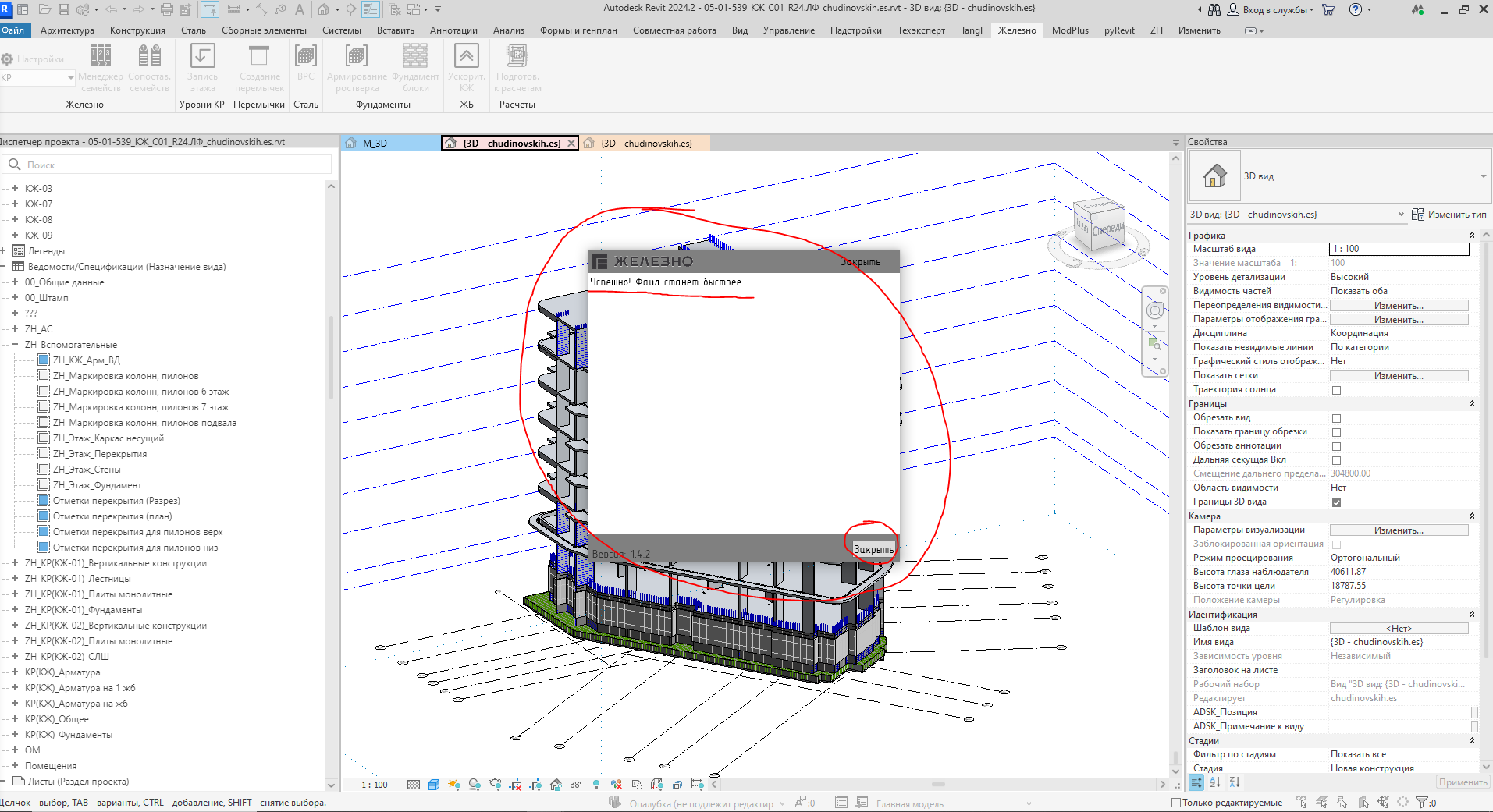
Task: Click the Поиск field in project browser
Action: coord(168,165)
